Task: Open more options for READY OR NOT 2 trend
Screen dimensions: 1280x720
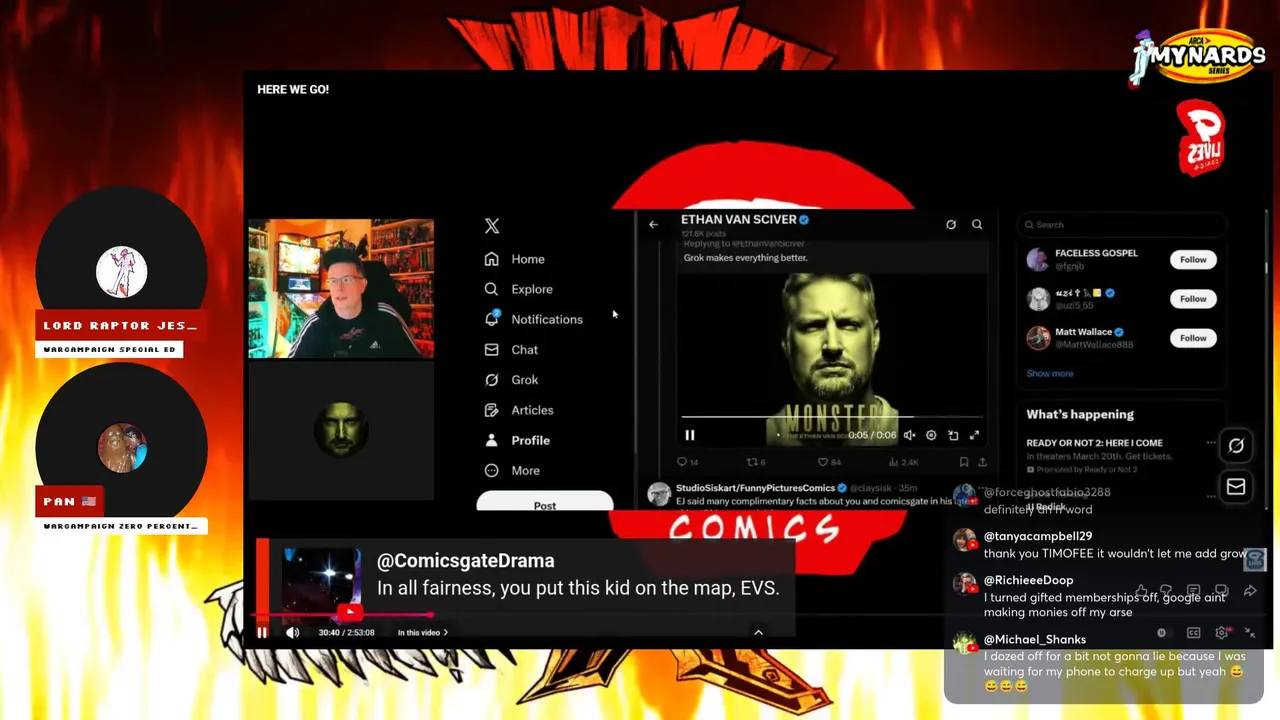Action: [x=1211, y=442]
